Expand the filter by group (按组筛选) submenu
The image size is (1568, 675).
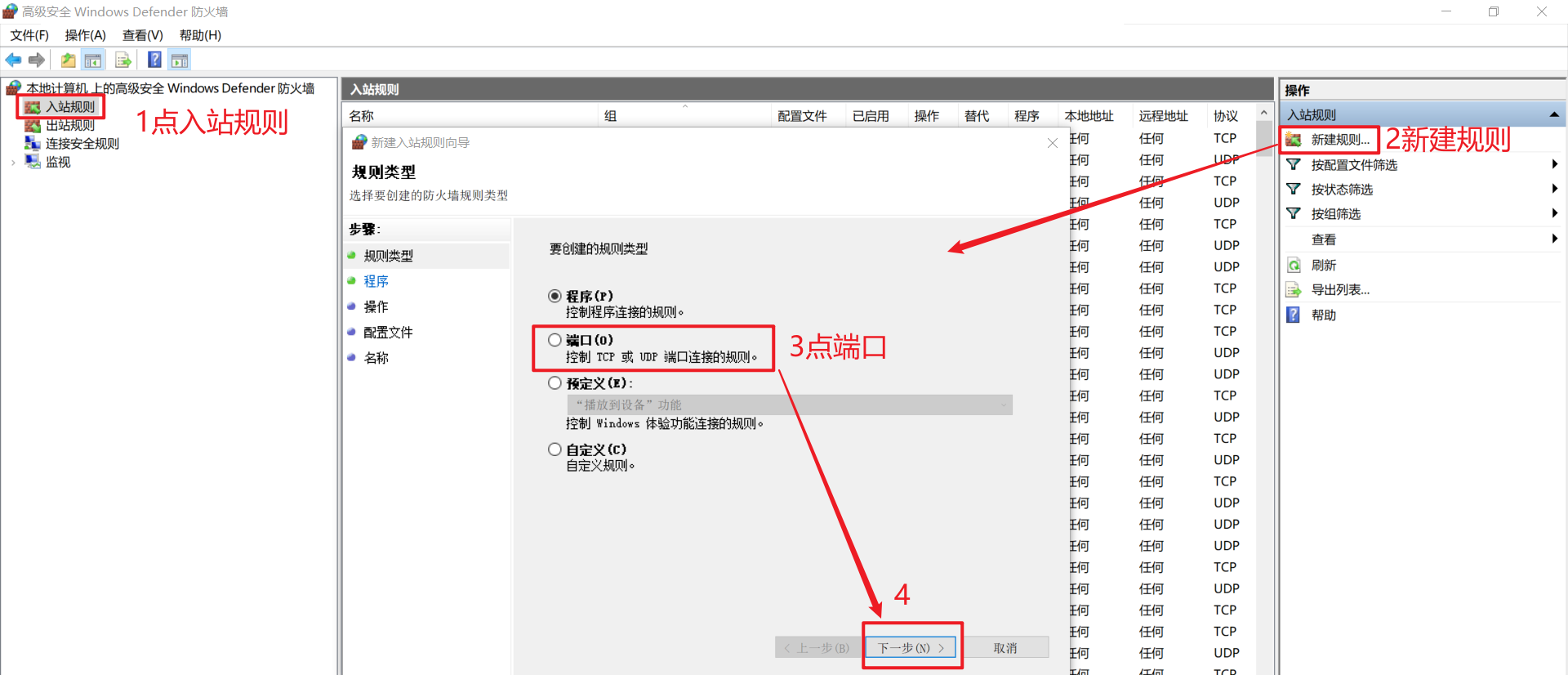[x=1554, y=213]
